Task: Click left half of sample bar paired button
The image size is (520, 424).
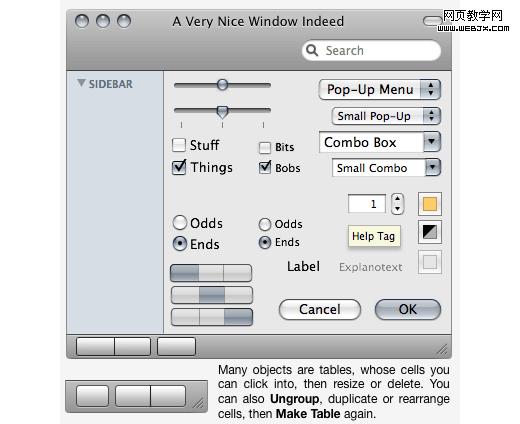Action: [133, 396]
